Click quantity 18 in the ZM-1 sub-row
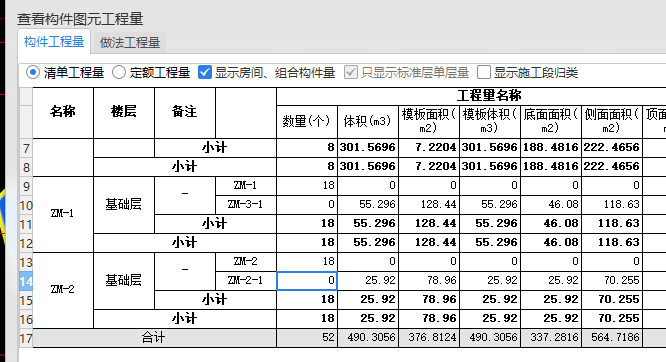Viewport: 666px width, 362px height. [307, 186]
